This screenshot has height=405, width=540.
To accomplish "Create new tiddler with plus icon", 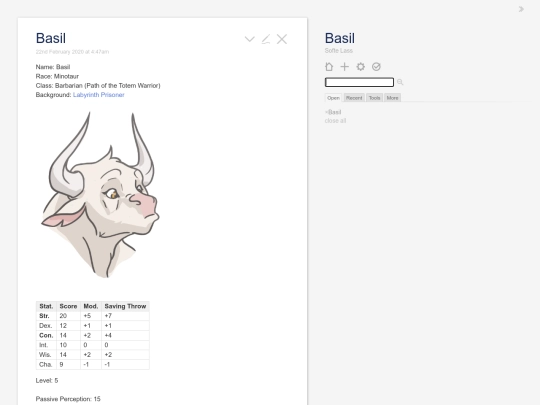I will (x=344, y=67).
